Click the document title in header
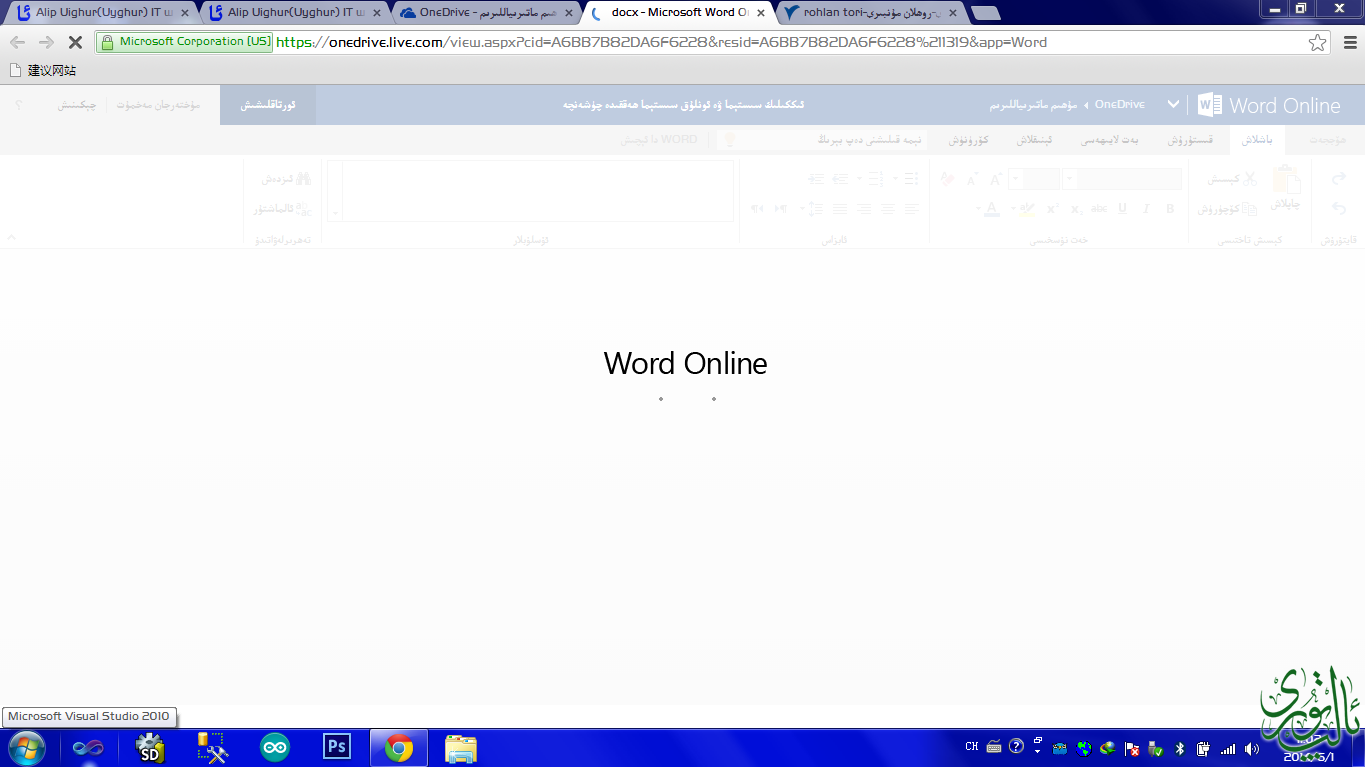 pyautogui.click(x=683, y=105)
